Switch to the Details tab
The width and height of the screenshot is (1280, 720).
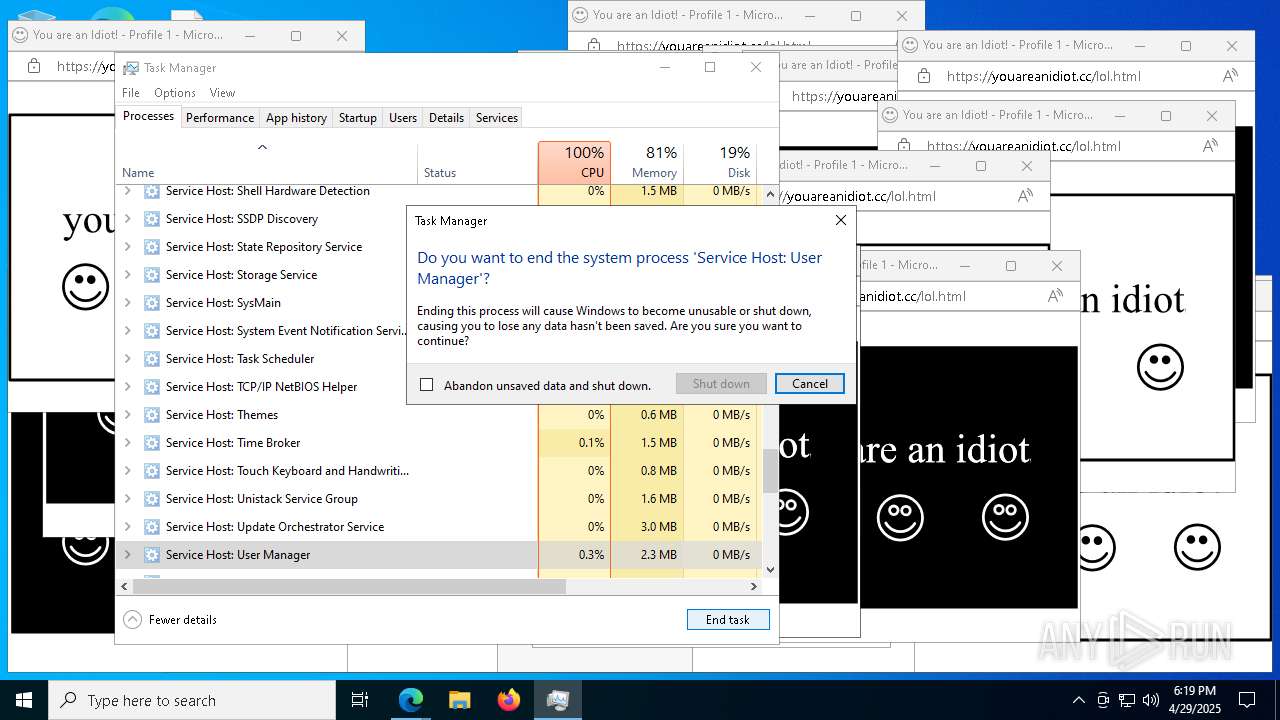pyautogui.click(x=446, y=118)
